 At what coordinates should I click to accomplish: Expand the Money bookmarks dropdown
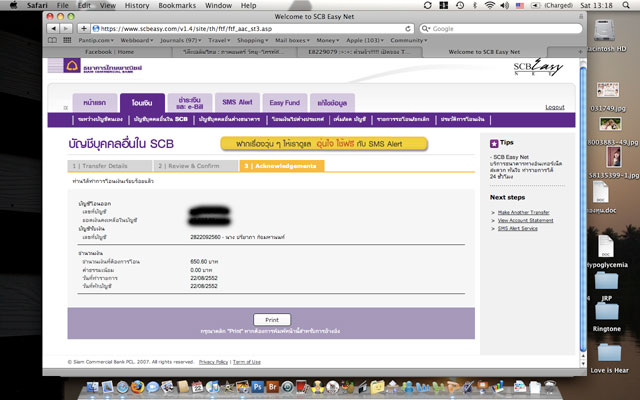coord(328,40)
